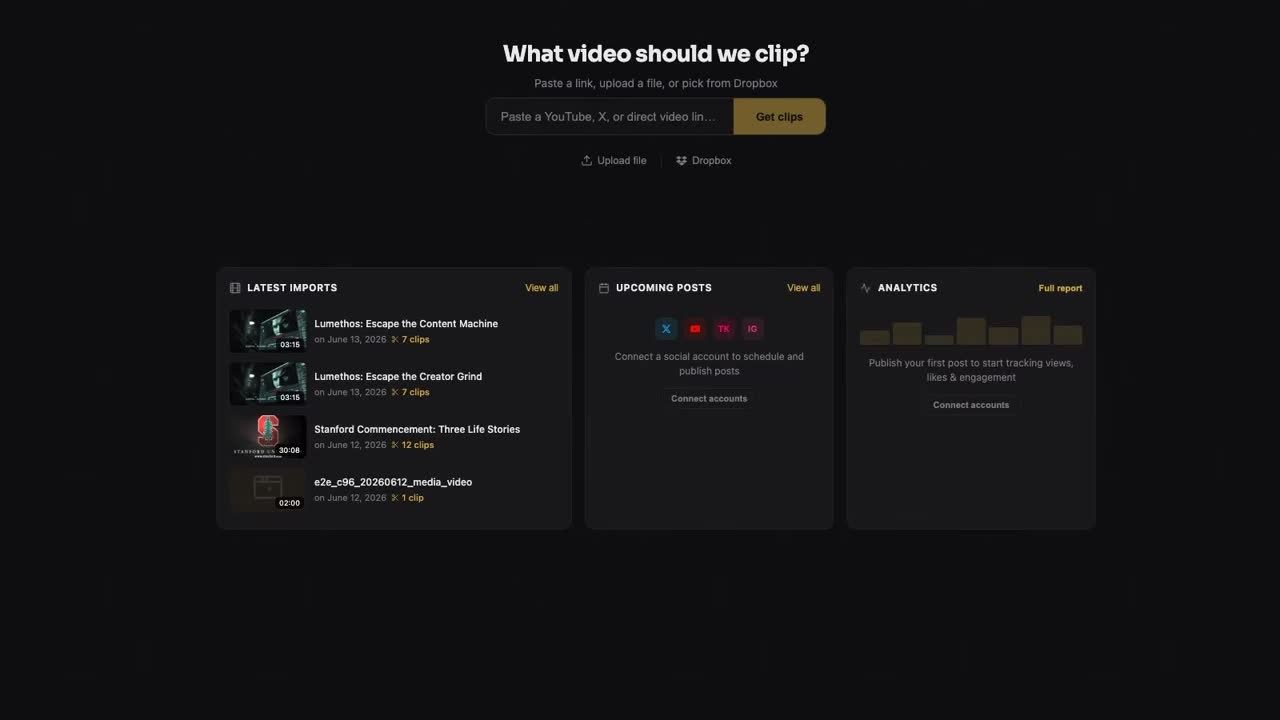Click the X social account icon
The width and height of the screenshot is (1280, 720).
click(666, 328)
